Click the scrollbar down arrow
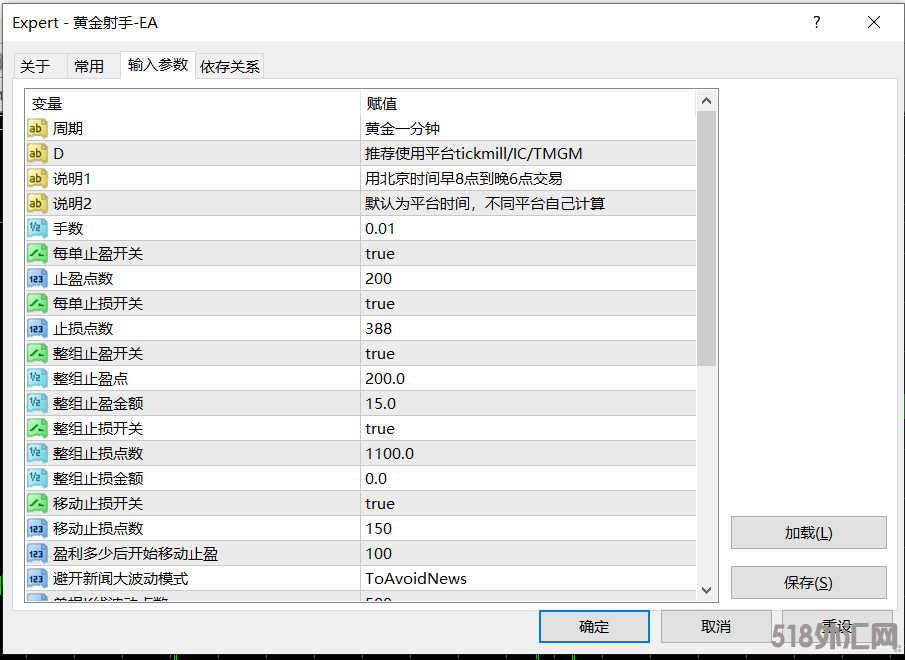Image resolution: width=905 pixels, height=660 pixels. (706, 590)
